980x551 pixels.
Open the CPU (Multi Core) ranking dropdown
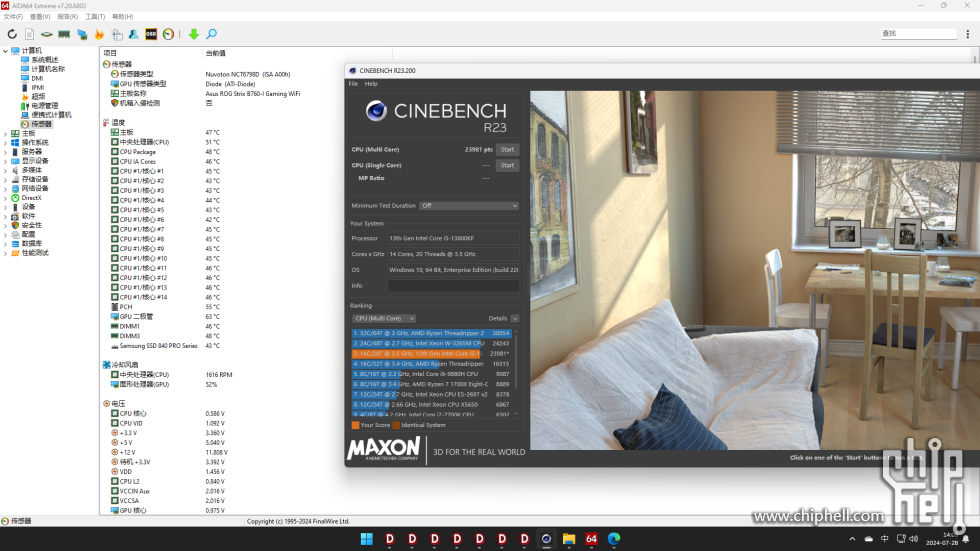(x=384, y=319)
